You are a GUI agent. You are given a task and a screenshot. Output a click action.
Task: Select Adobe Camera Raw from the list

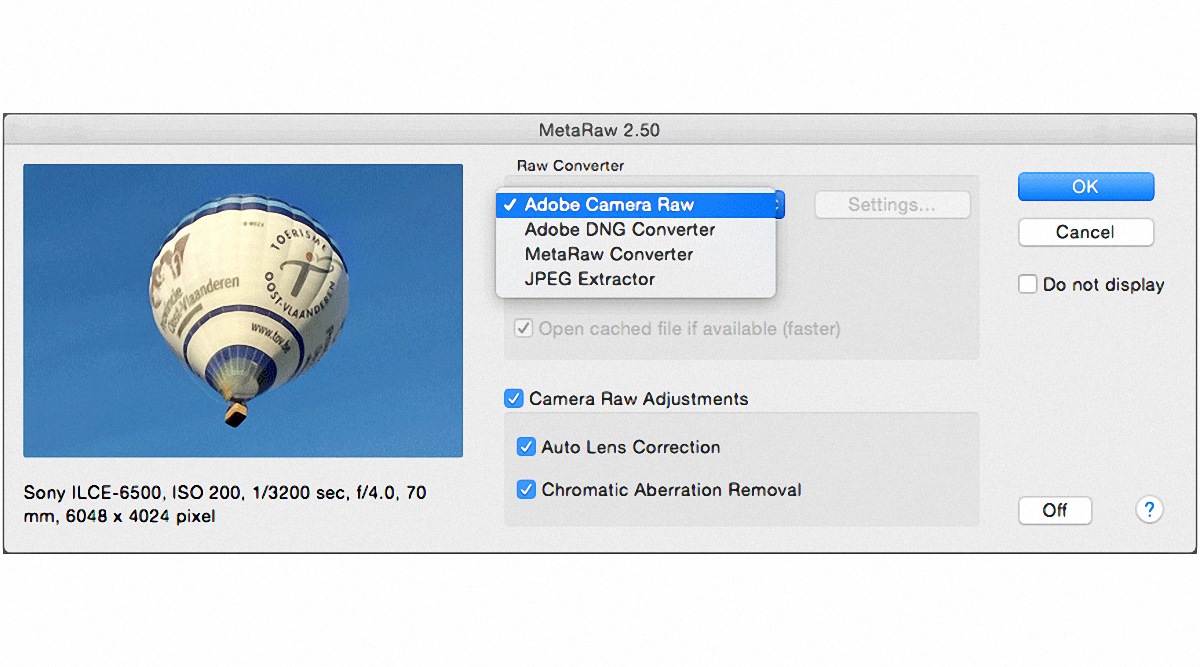pos(609,205)
